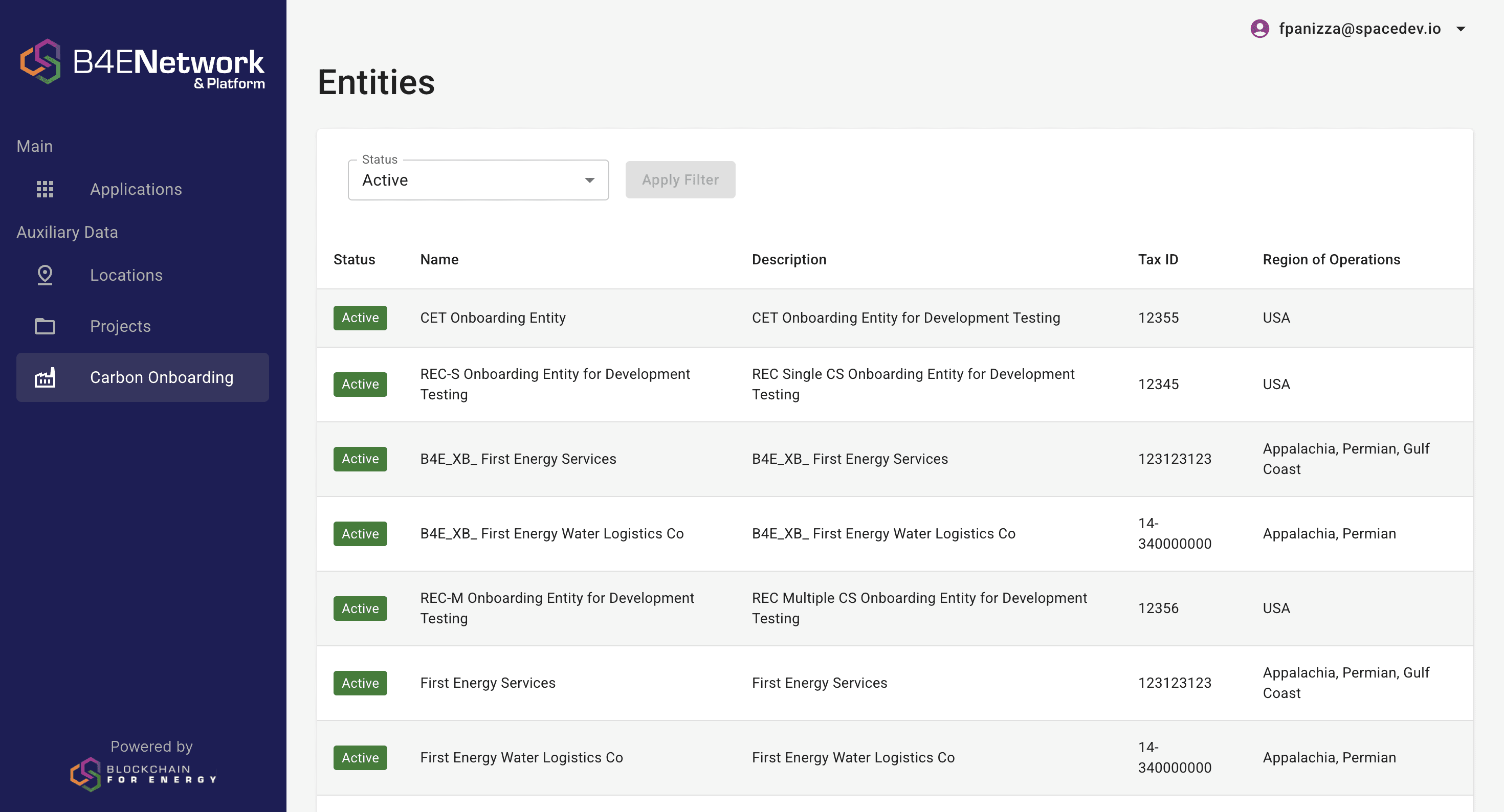Open the Status filter dropdown
This screenshot has height=812, width=1504.
tap(478, 181)
